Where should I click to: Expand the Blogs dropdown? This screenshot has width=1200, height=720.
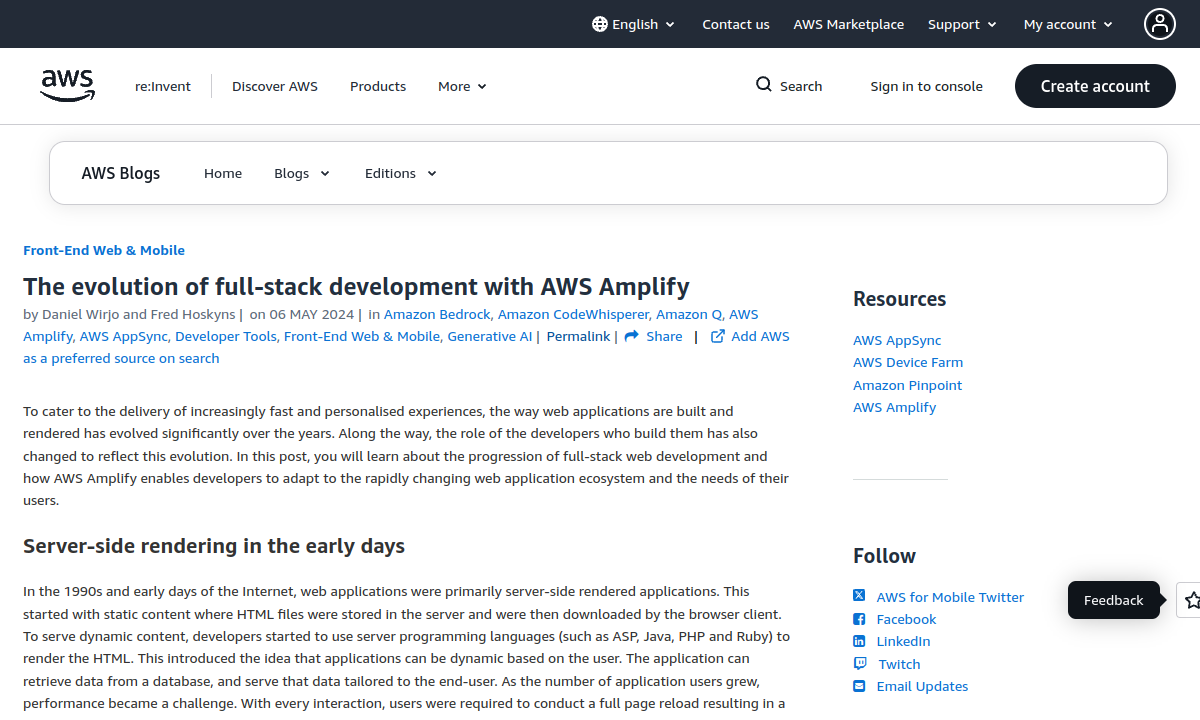(302, 173)
